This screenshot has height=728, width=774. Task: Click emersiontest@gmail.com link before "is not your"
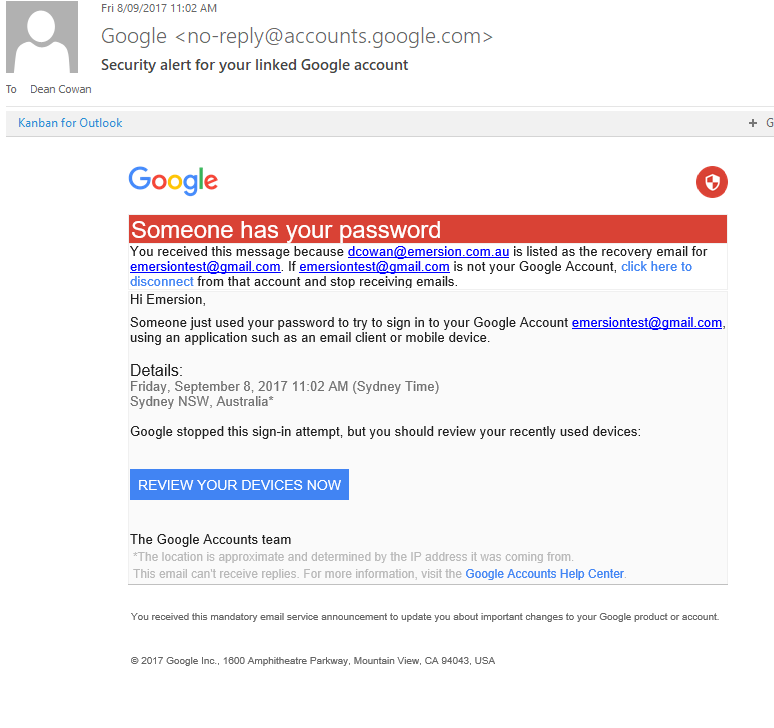click(x=374, y=267)
